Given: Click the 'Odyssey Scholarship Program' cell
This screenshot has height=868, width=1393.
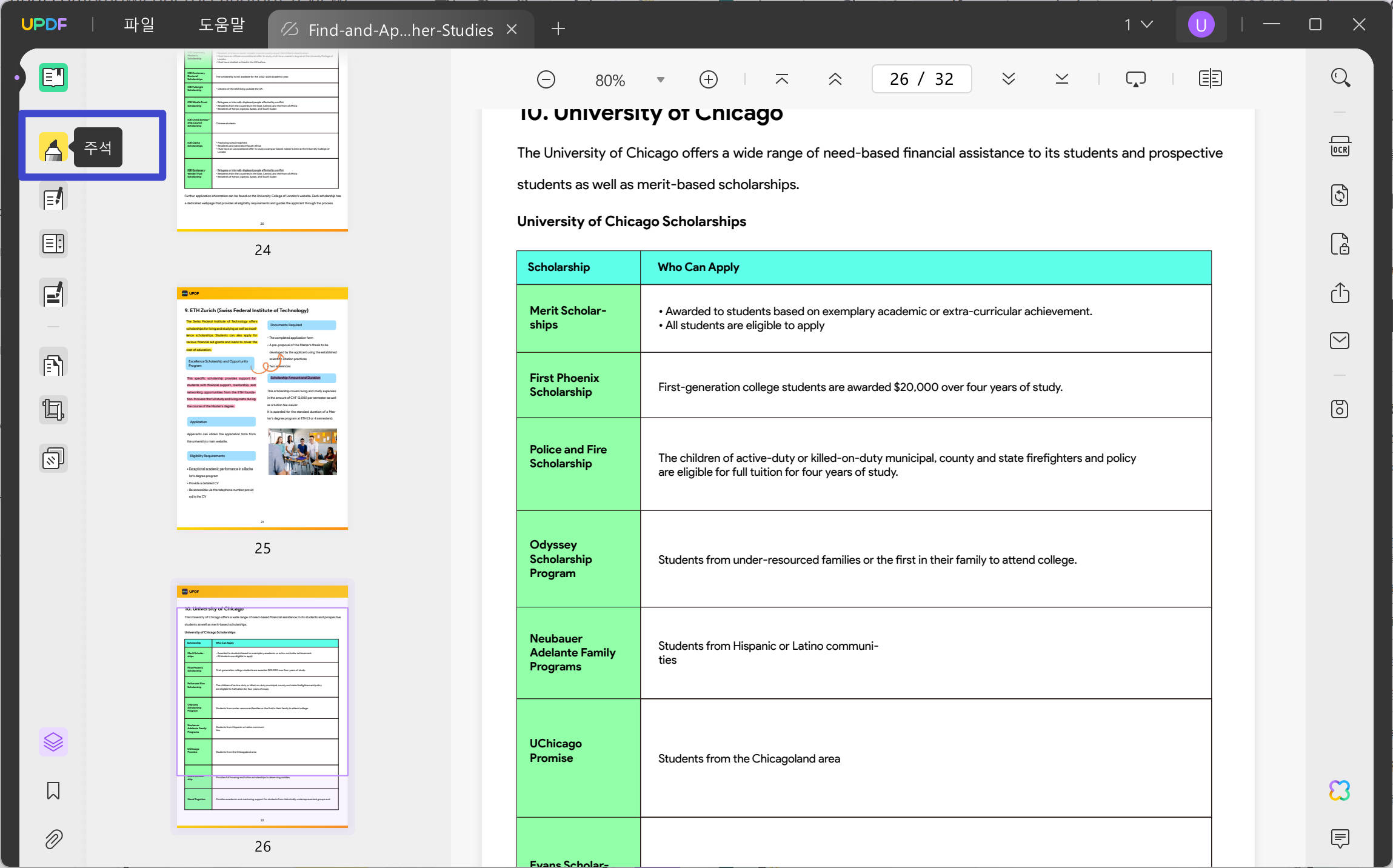Looking at the screenshot, I should click(x=578, y=559).
